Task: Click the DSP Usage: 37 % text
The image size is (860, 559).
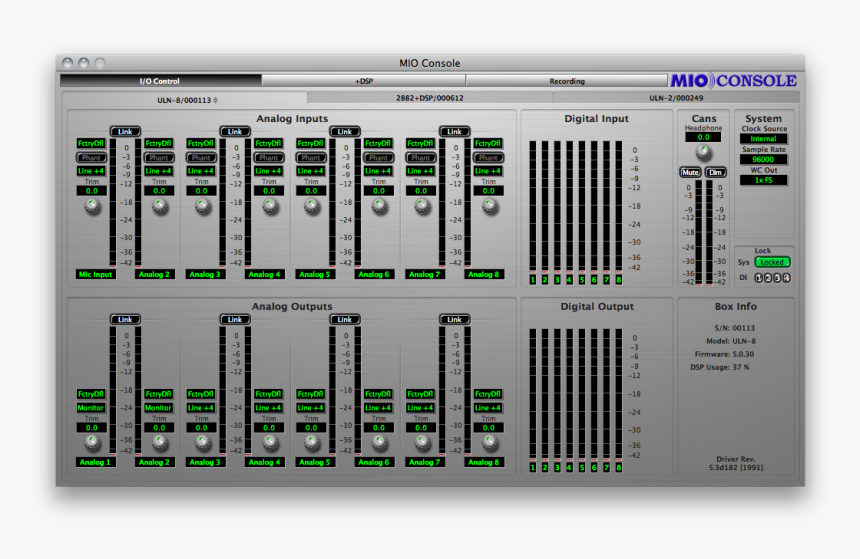Action: (720, 368)
